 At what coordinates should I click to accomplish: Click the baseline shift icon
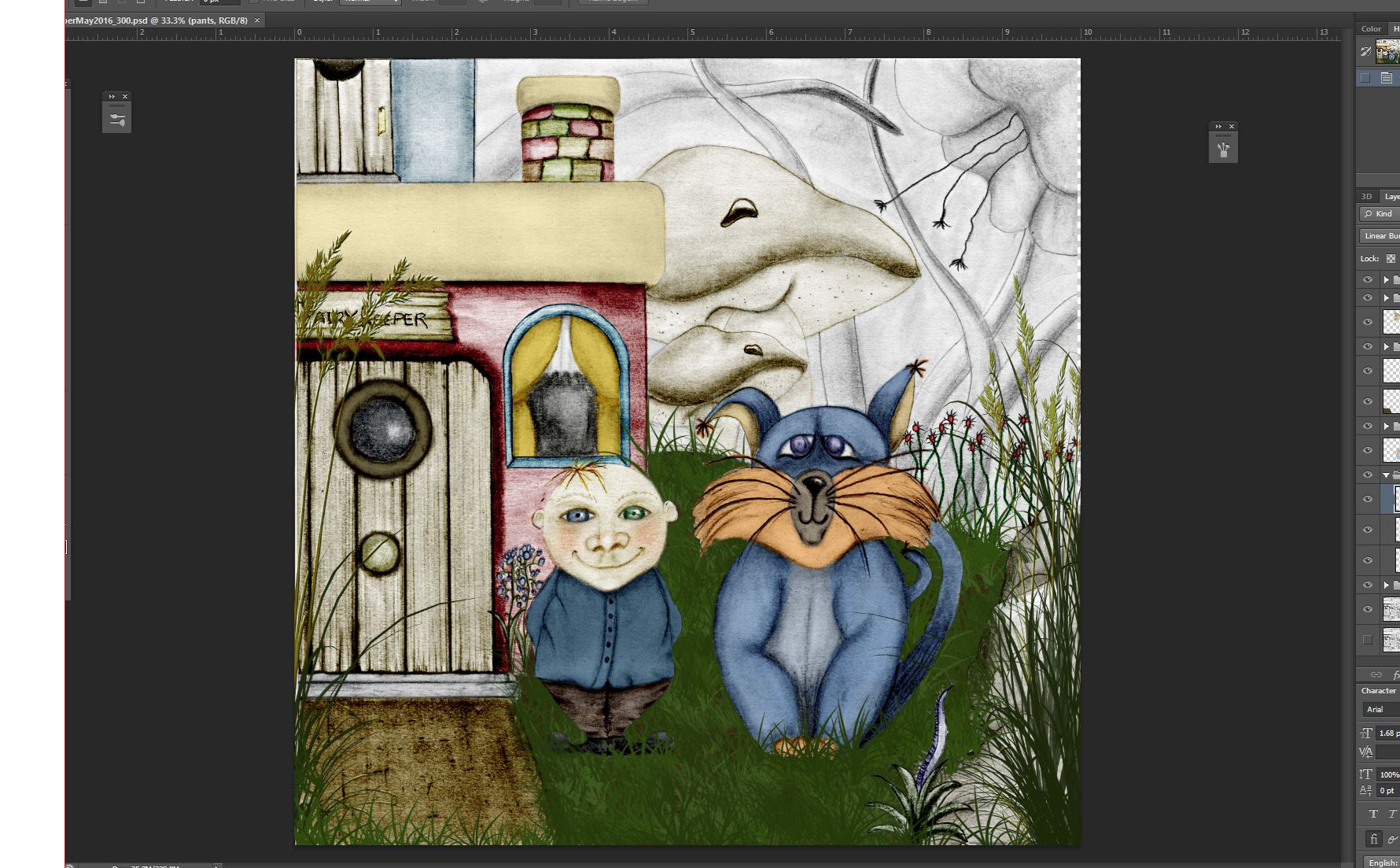click(x=1366, y=791)
